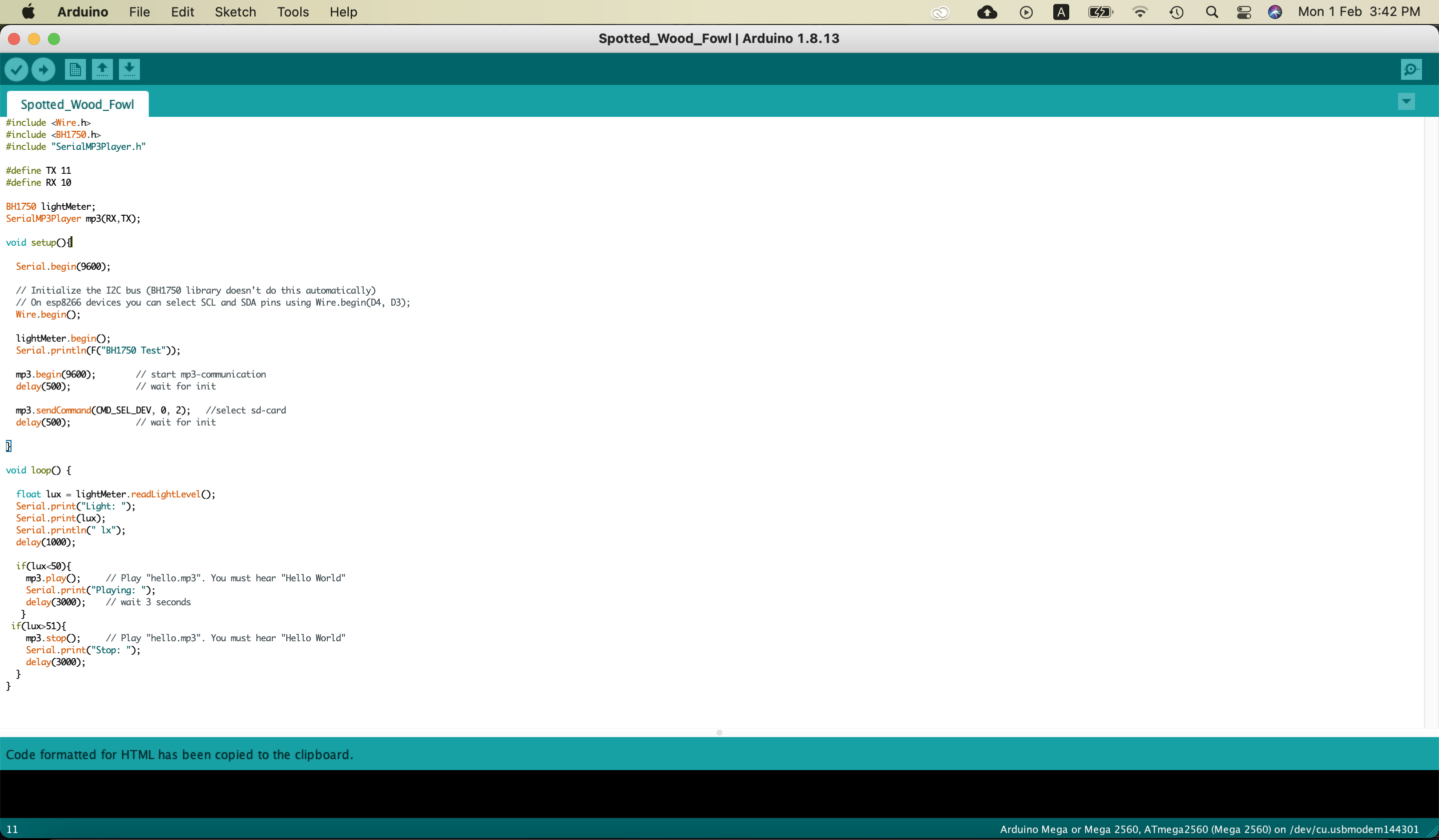
Task: Click the 'Serial.print(lux);' line
Action: coord(61,518)
